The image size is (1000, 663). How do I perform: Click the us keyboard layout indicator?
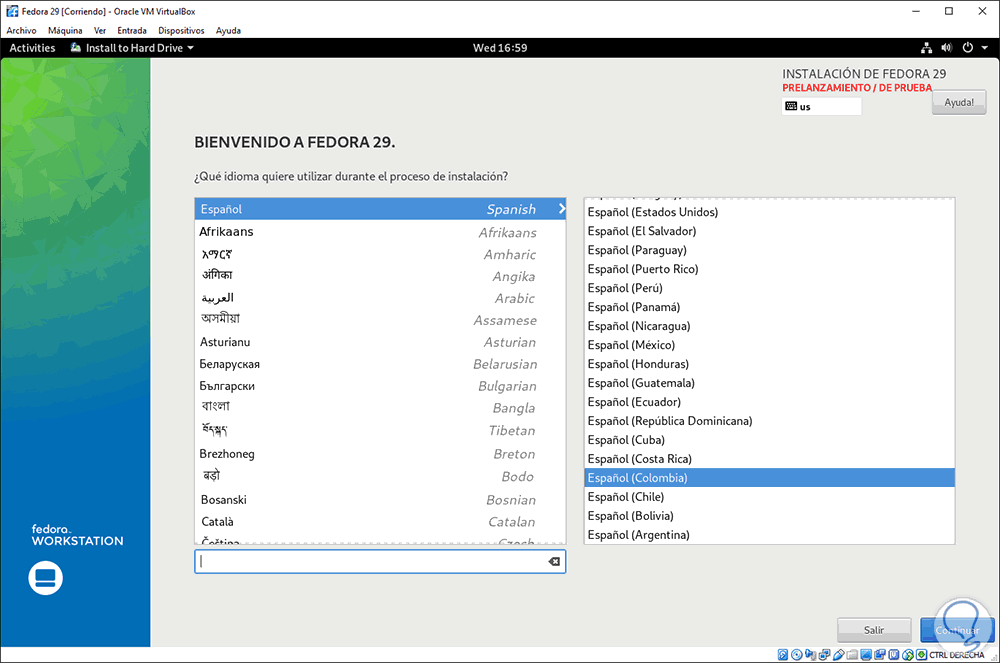821,106
